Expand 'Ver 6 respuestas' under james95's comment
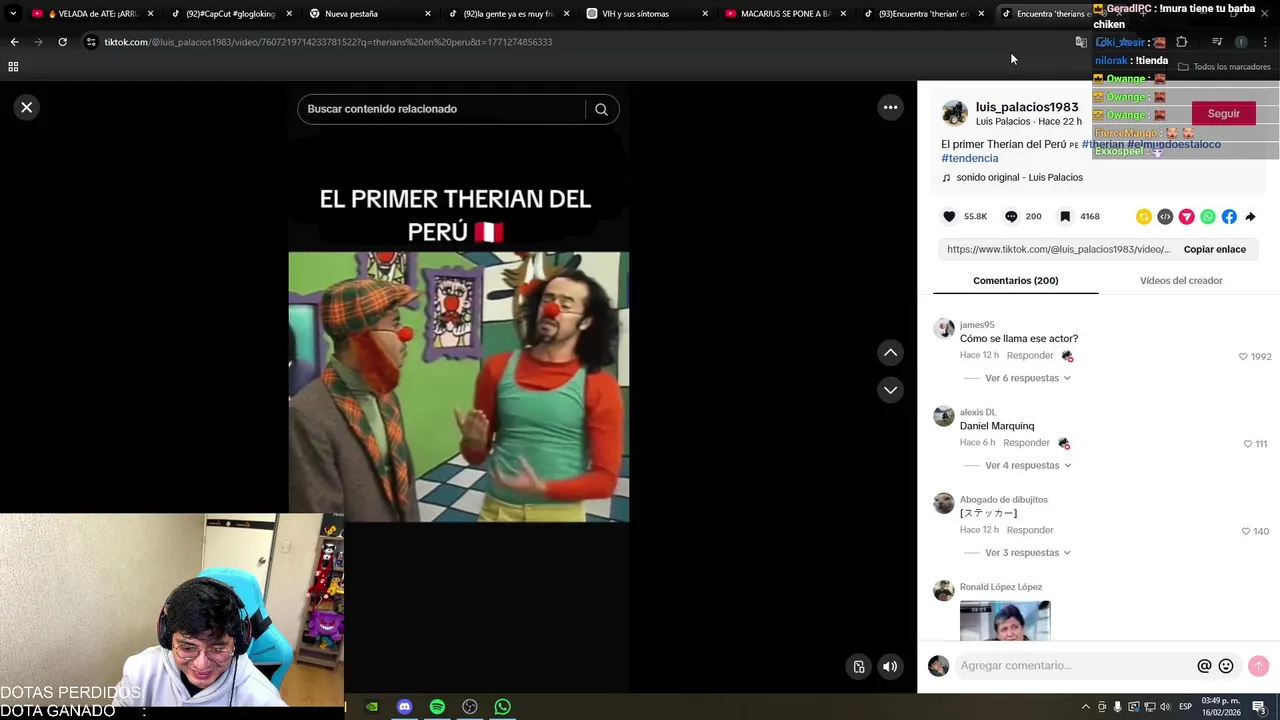 (1027, 378)
